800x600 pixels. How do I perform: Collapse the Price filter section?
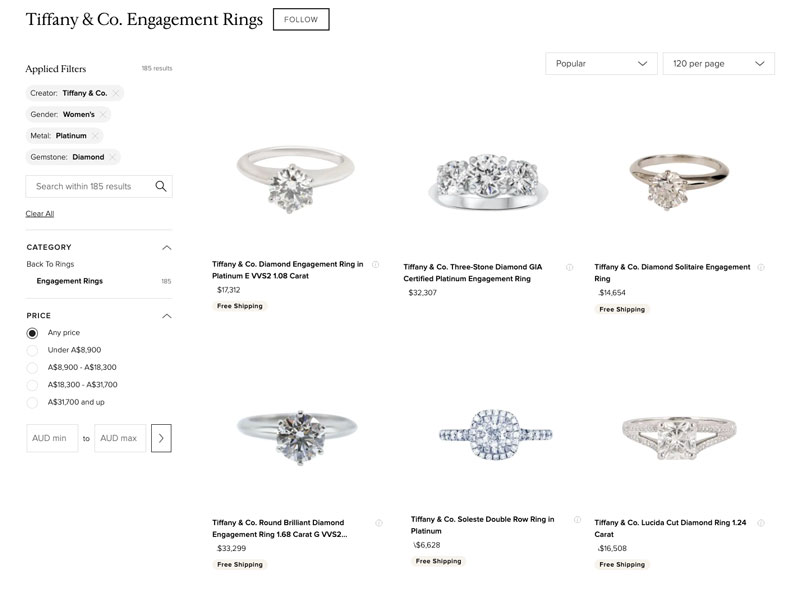tap(166, 316)
